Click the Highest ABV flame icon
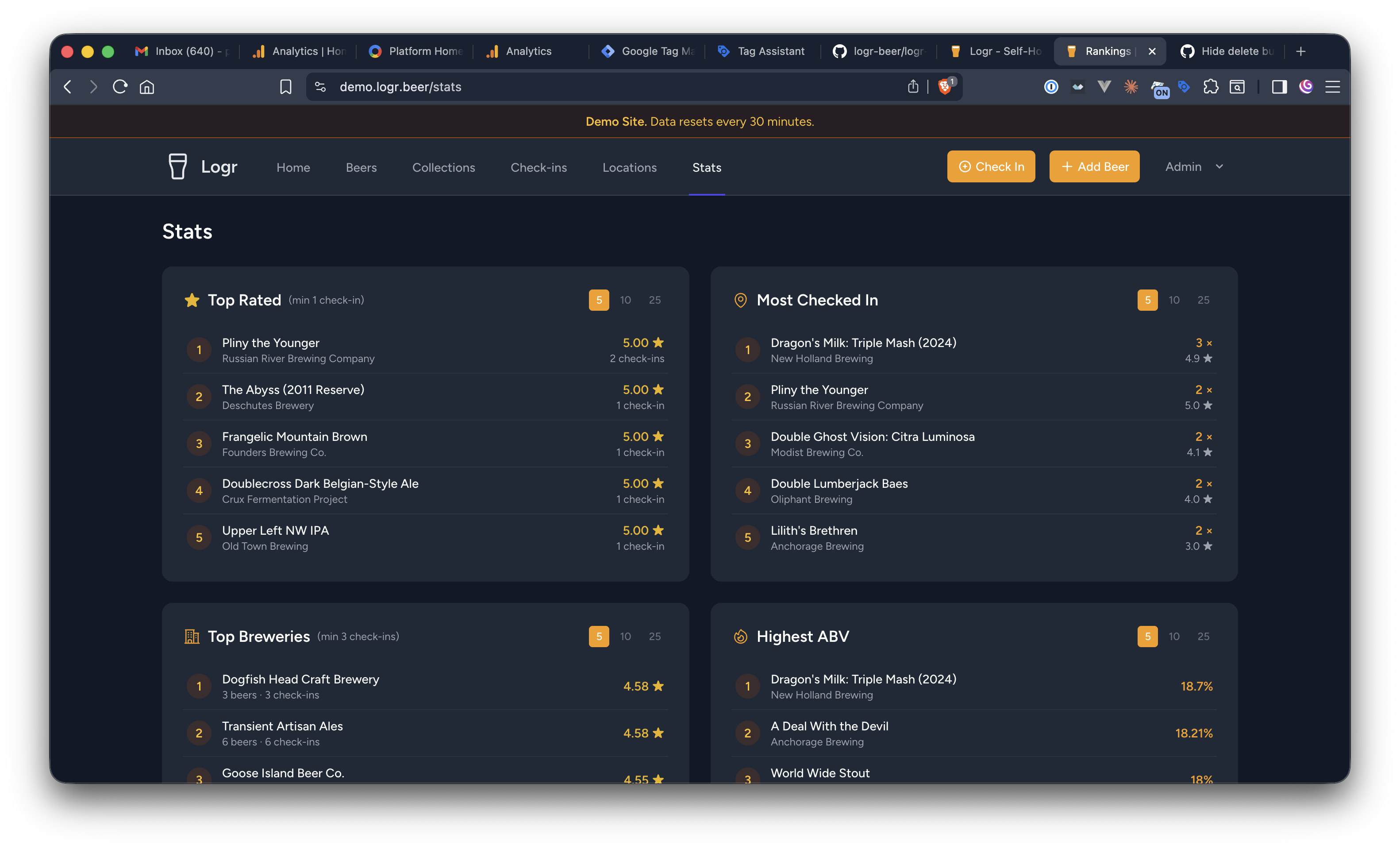Viewport: 1400px width, 849px height. (740, 637)
